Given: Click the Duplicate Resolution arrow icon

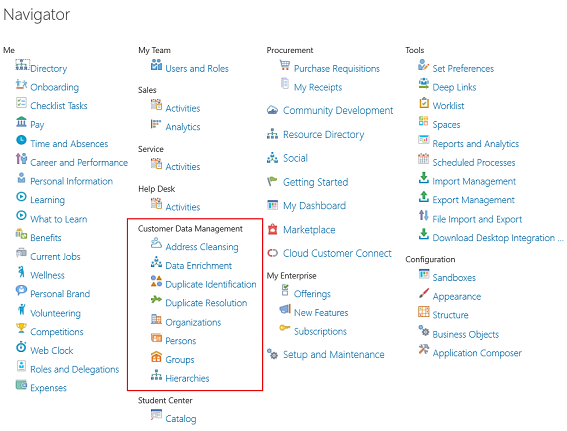Looking at the screenshot, I should (156, 299).
